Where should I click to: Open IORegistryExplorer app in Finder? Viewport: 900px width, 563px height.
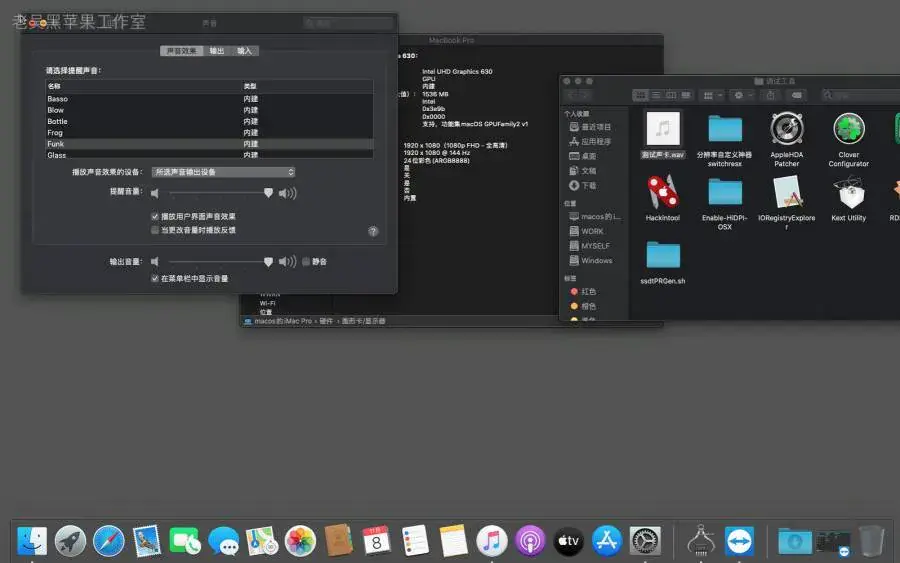[786, 192]
